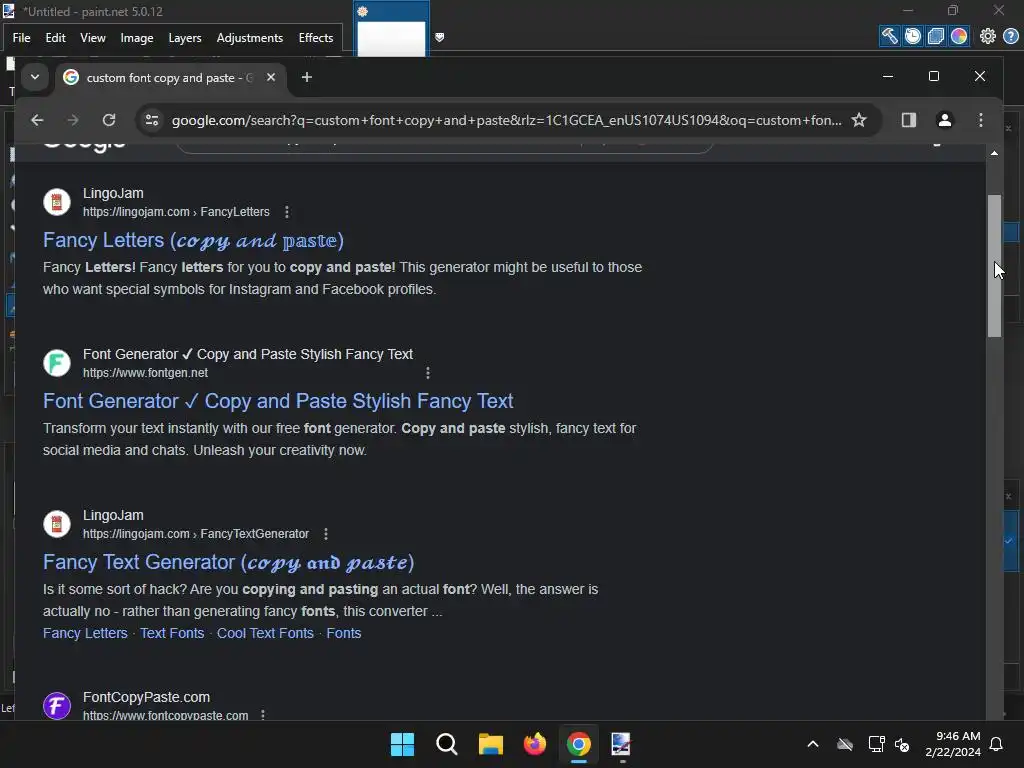Open the 'Text Fonts' sitelink
1024x768 pixels.
point(172,633)
